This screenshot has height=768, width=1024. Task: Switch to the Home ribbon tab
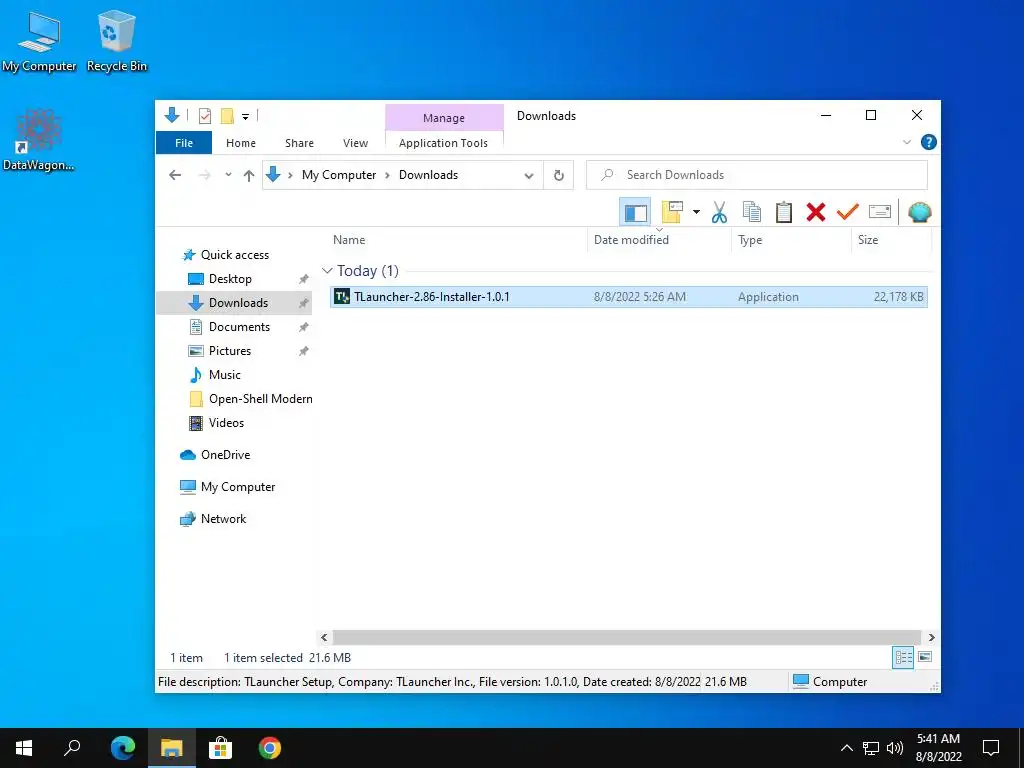click(x=241, y=143)
